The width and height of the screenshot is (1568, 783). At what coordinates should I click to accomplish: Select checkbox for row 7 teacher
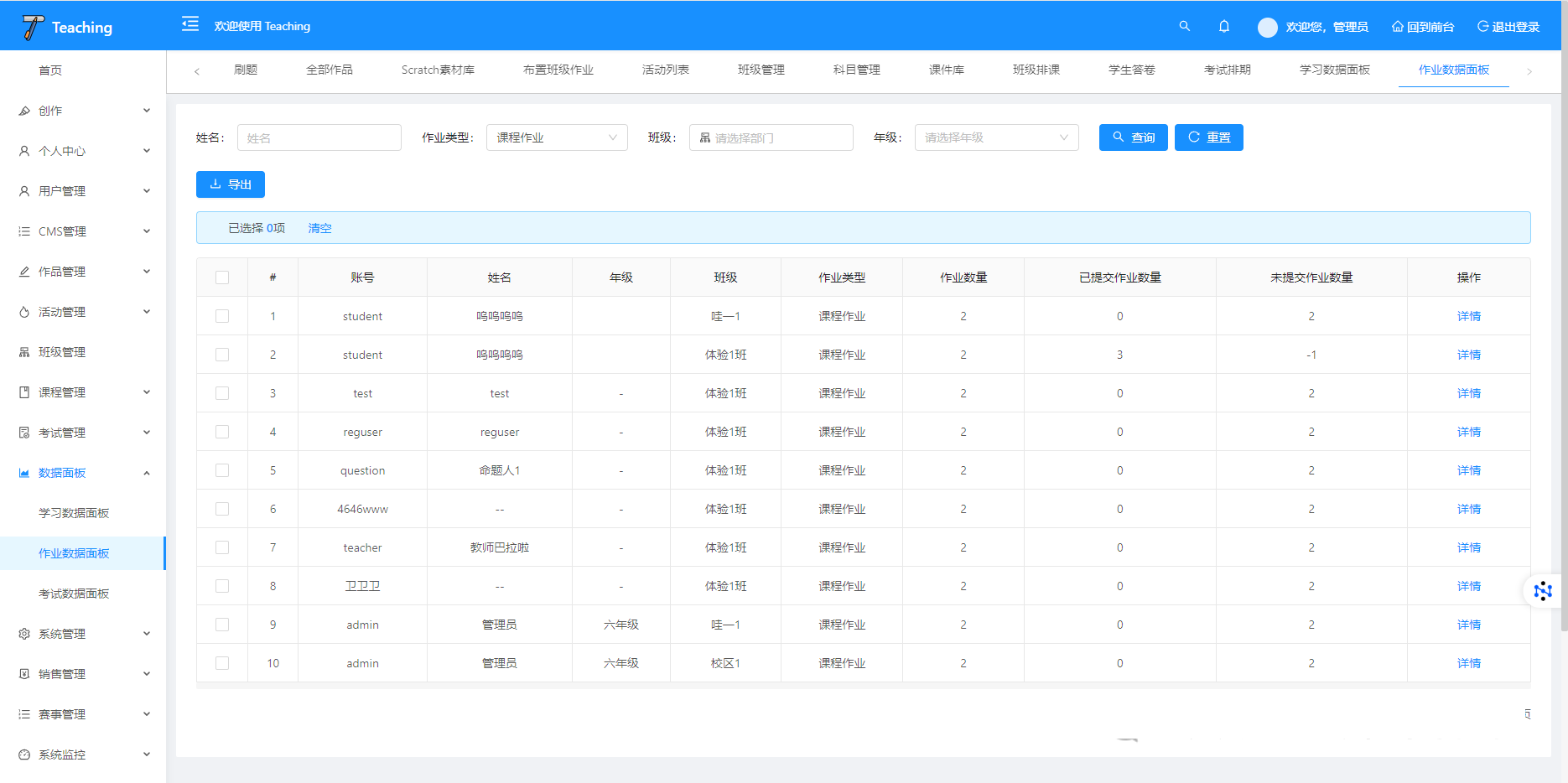coord(222,547)
